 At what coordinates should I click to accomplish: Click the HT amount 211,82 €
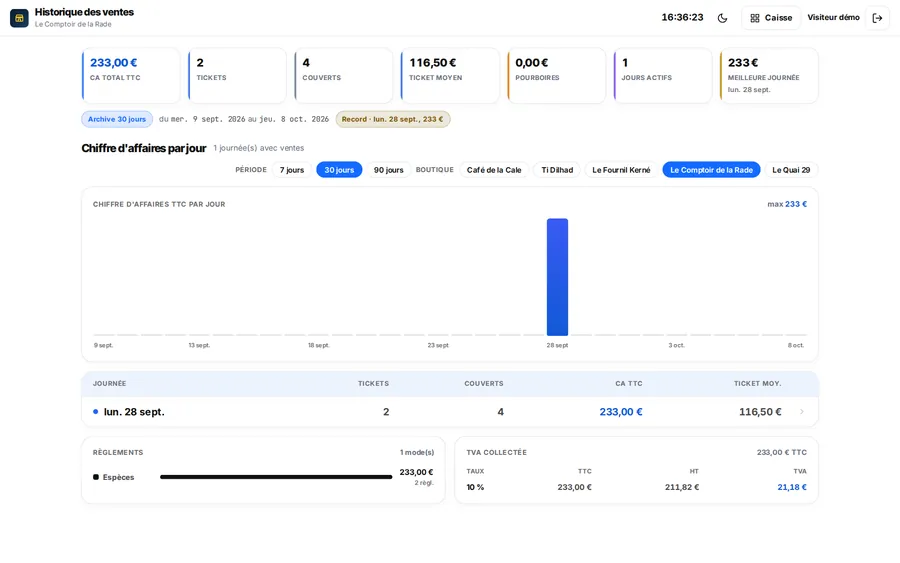click(x=682, y=487)
